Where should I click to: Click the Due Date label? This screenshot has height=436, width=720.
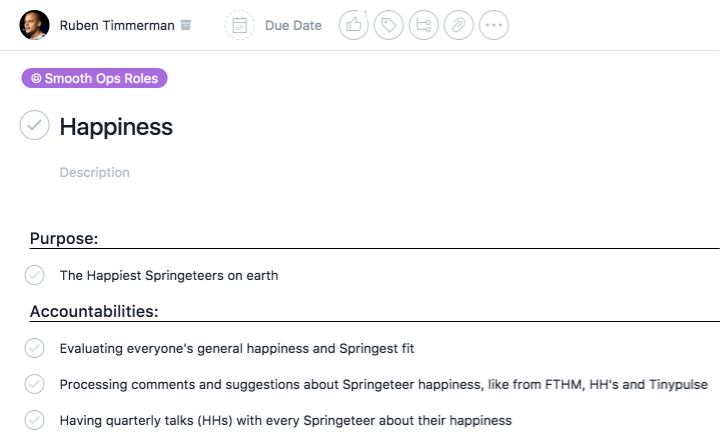[293, 25]
